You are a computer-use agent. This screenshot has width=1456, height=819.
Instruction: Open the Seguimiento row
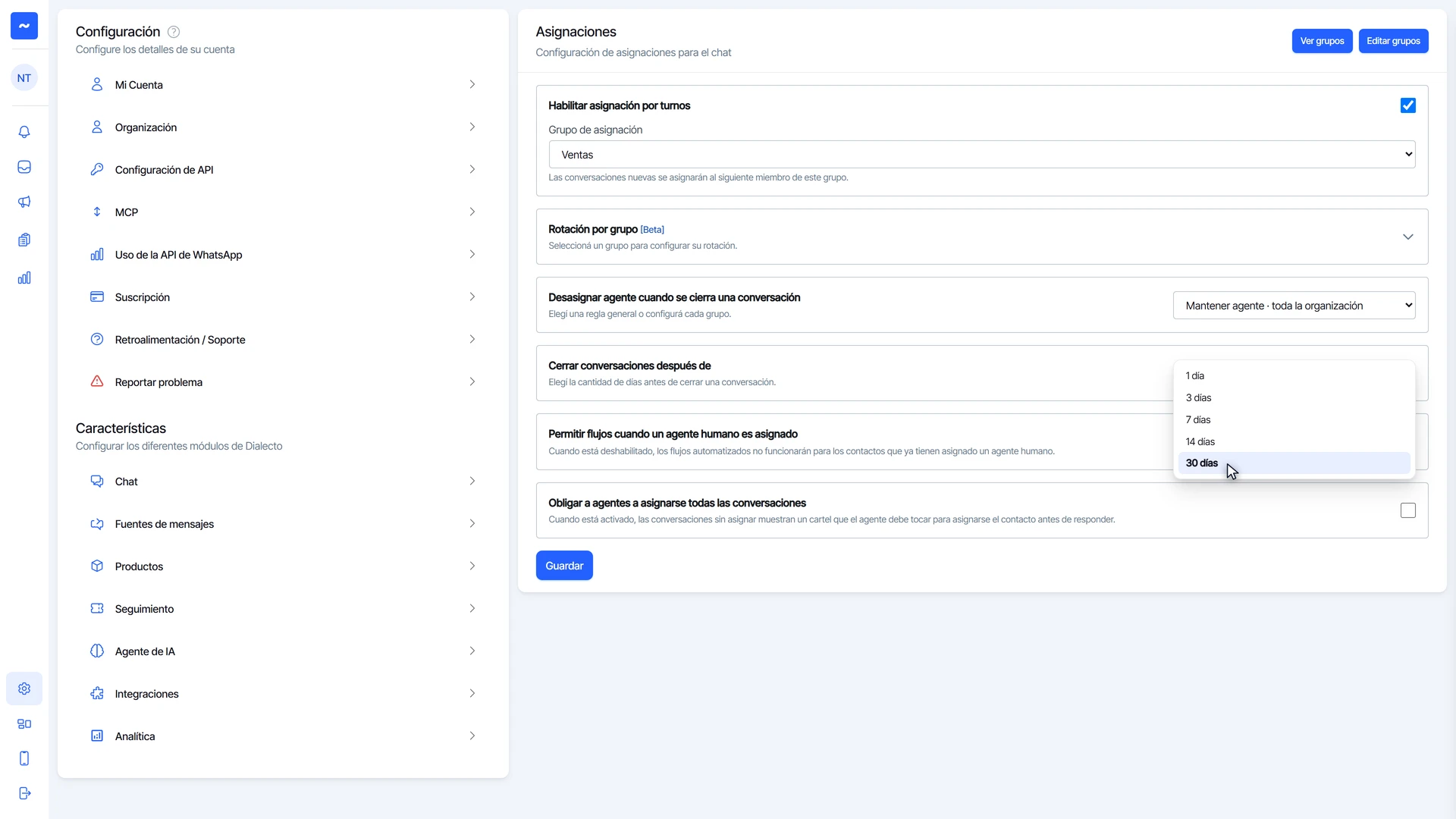(x=283, y=609)
